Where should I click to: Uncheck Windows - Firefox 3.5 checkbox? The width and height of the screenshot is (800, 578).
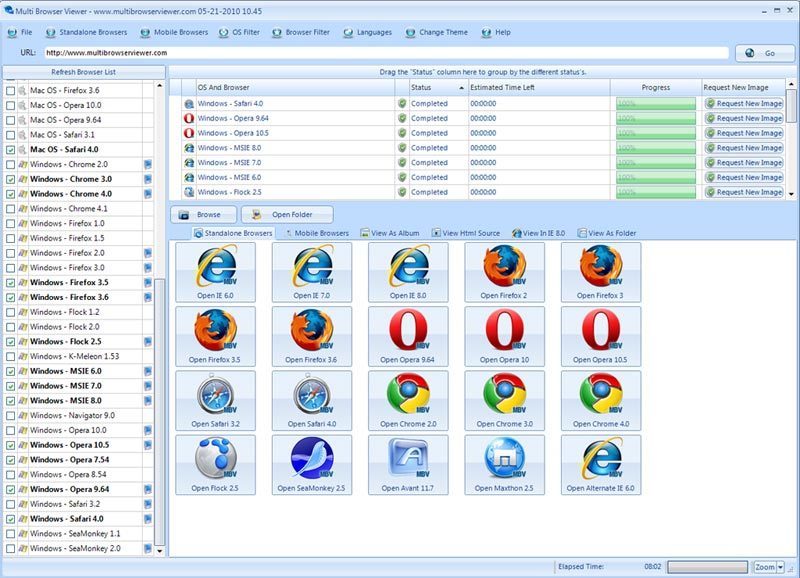pos(10,283)
